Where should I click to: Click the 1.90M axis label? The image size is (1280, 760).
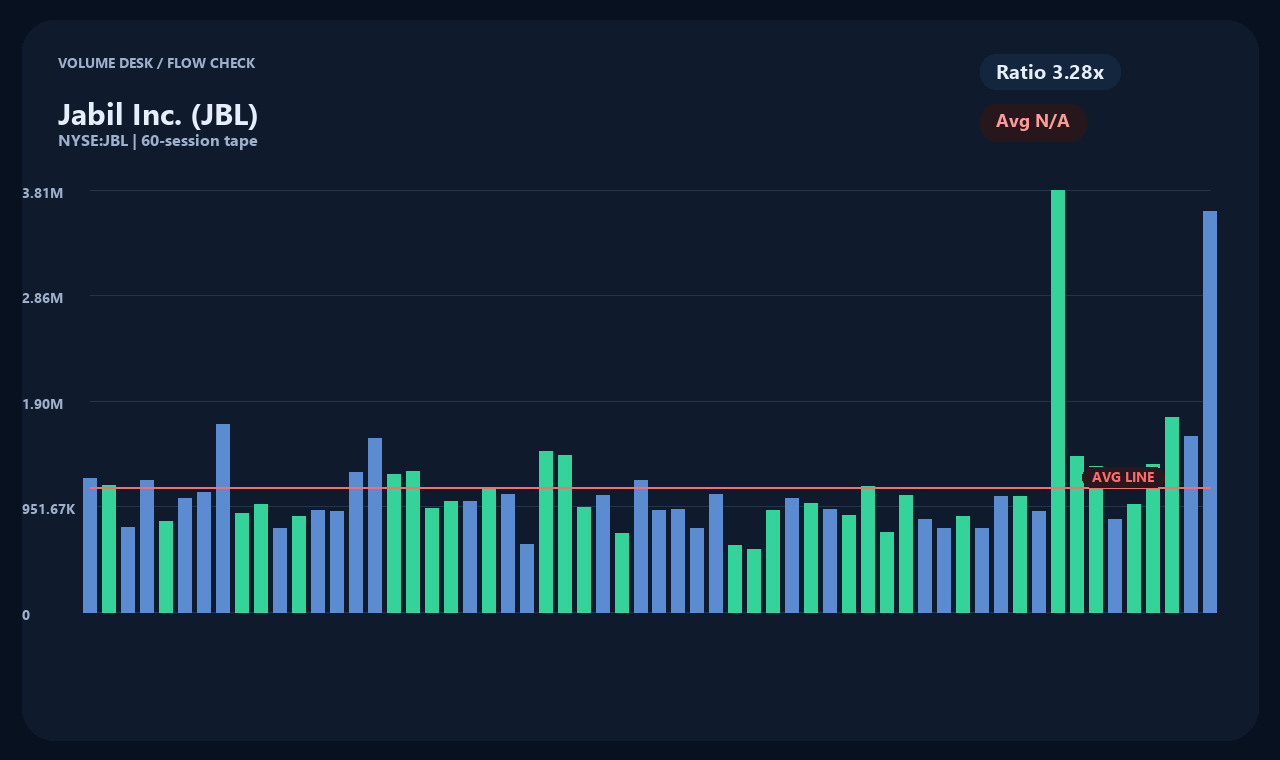[43, 404]
